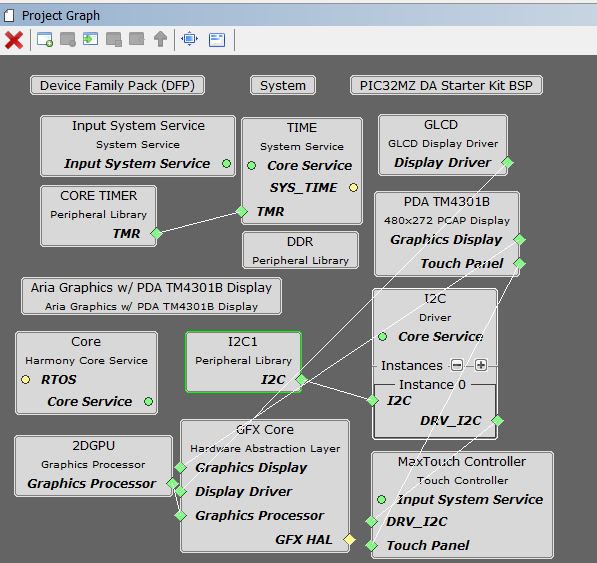Click the gray up arrow toolbar icon

click(x=160, y=39)
